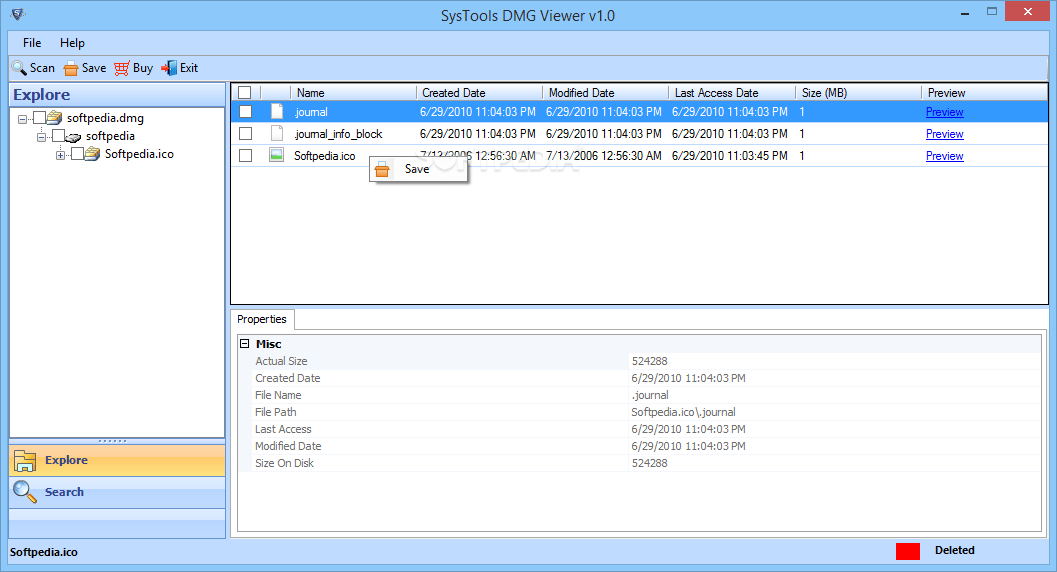Click the Buy shopping cart icon
This screenshot has width=1057, height=572.
[x=122, y=68]
